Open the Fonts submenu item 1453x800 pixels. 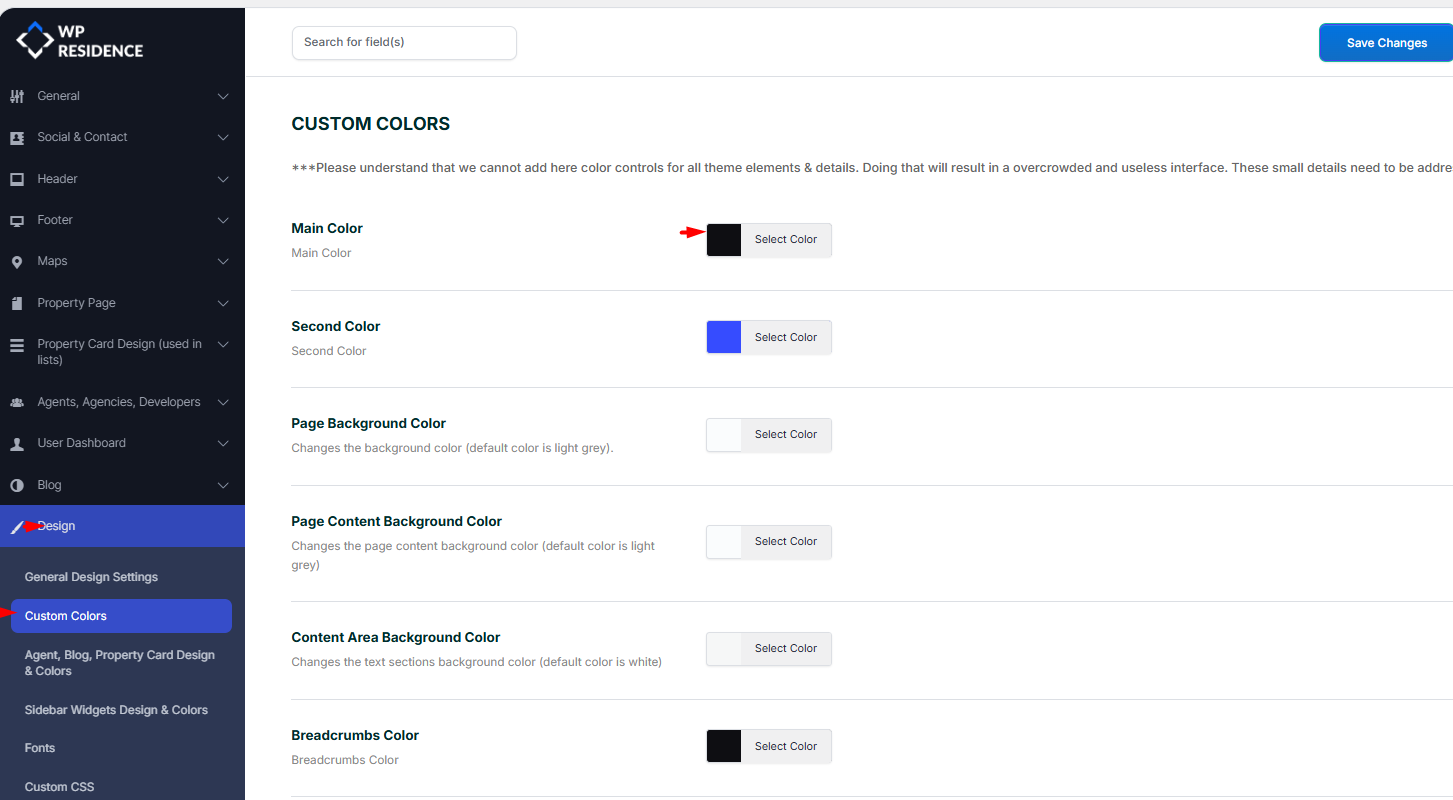40,748
